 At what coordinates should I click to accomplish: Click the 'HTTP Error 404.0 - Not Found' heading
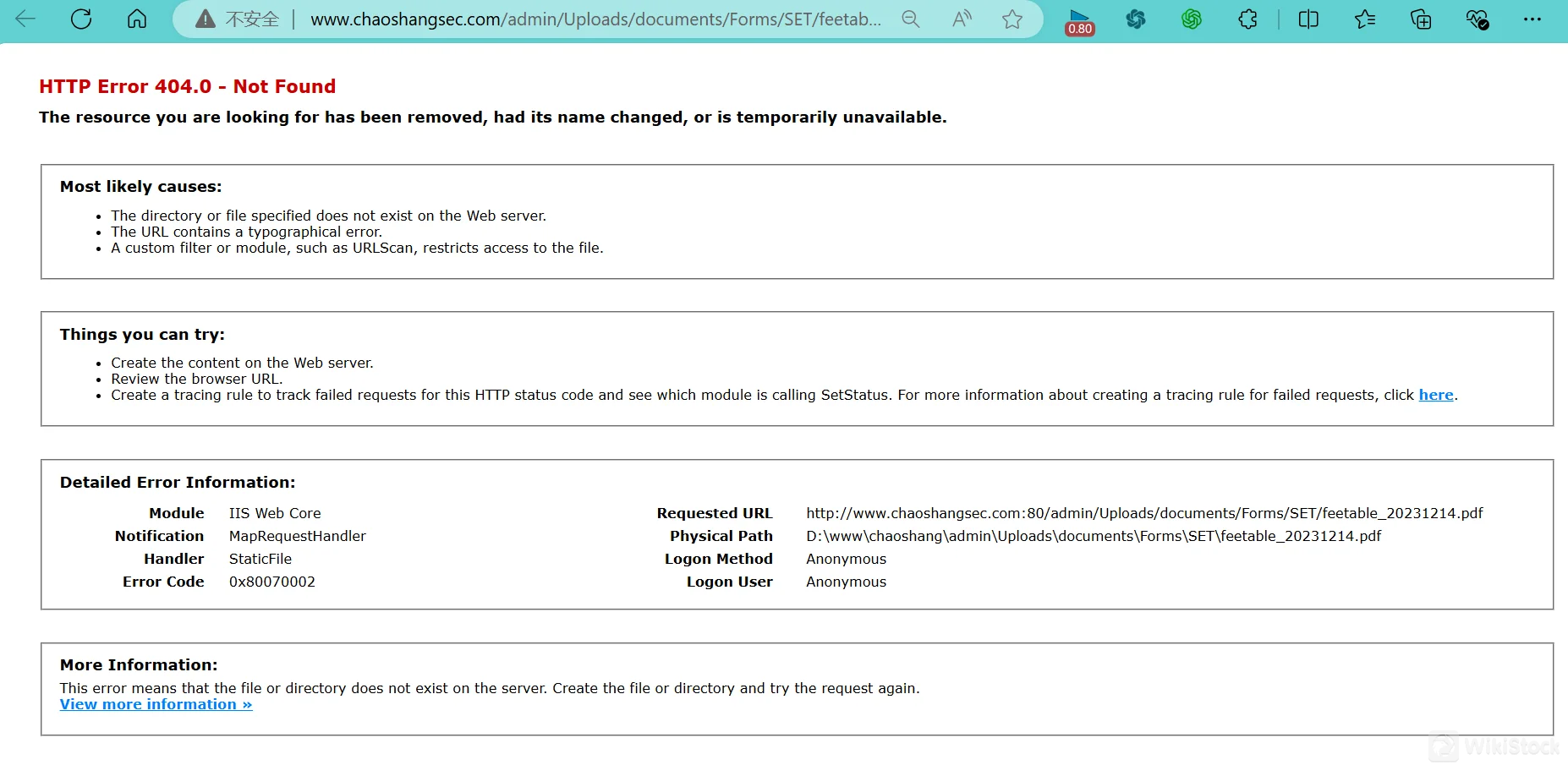[188, 86]
